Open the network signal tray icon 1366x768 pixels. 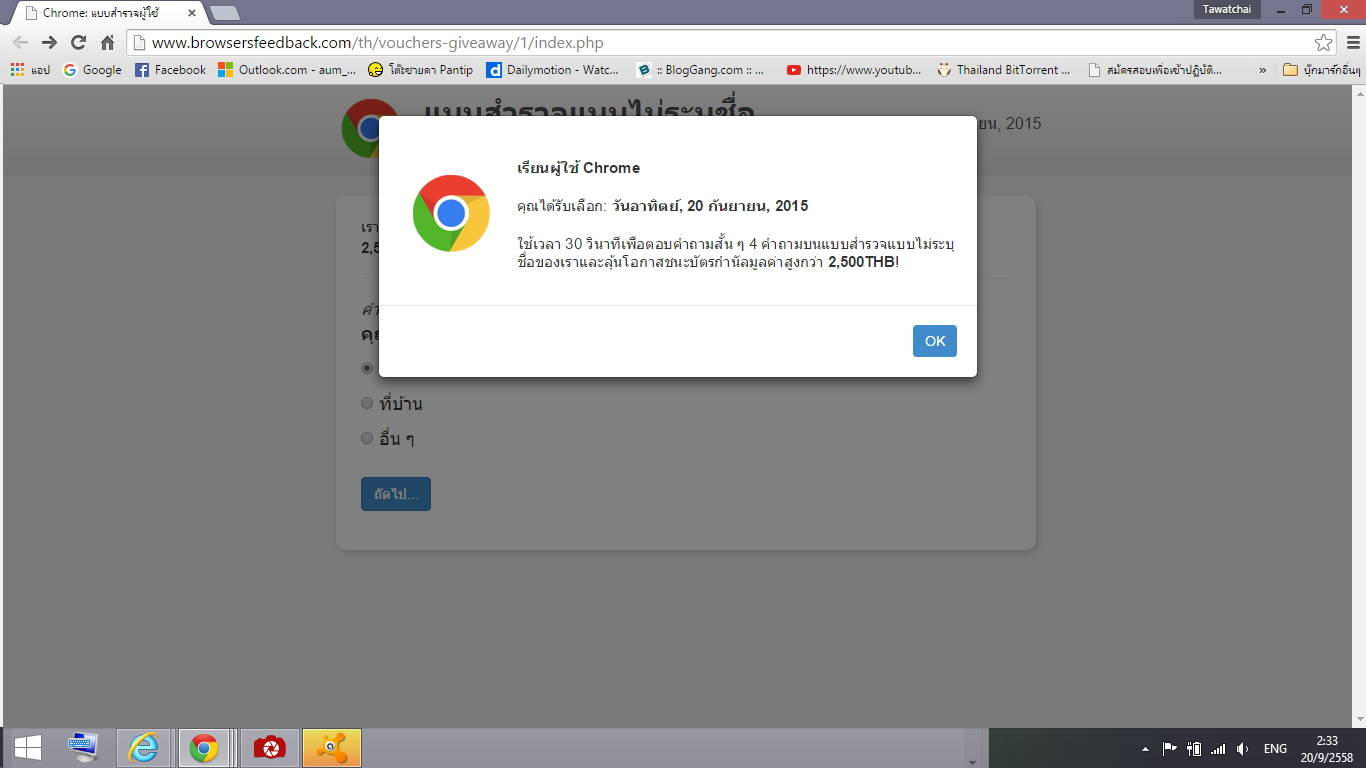[1218, 749]
